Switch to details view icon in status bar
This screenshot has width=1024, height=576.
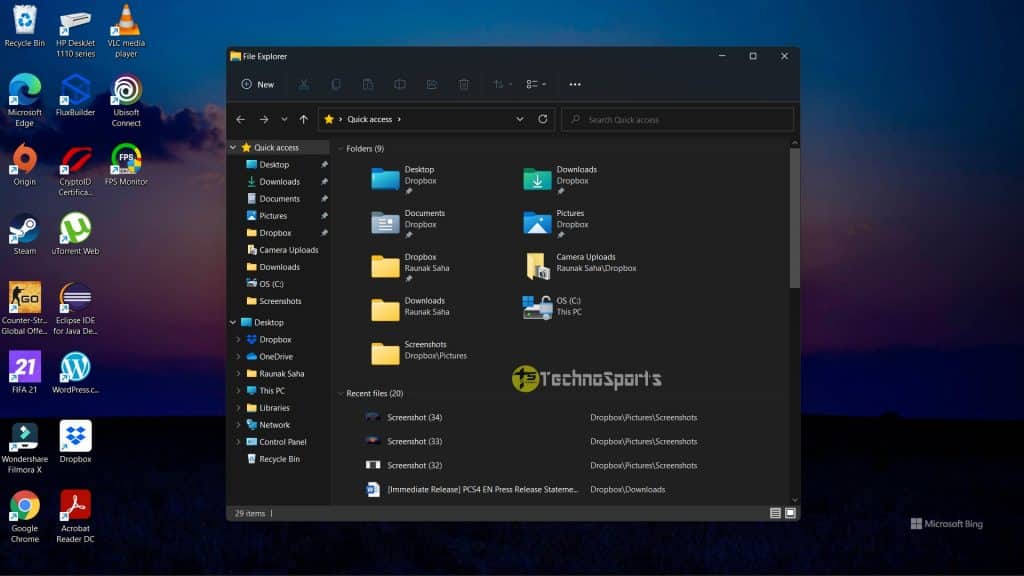(775, 513)
